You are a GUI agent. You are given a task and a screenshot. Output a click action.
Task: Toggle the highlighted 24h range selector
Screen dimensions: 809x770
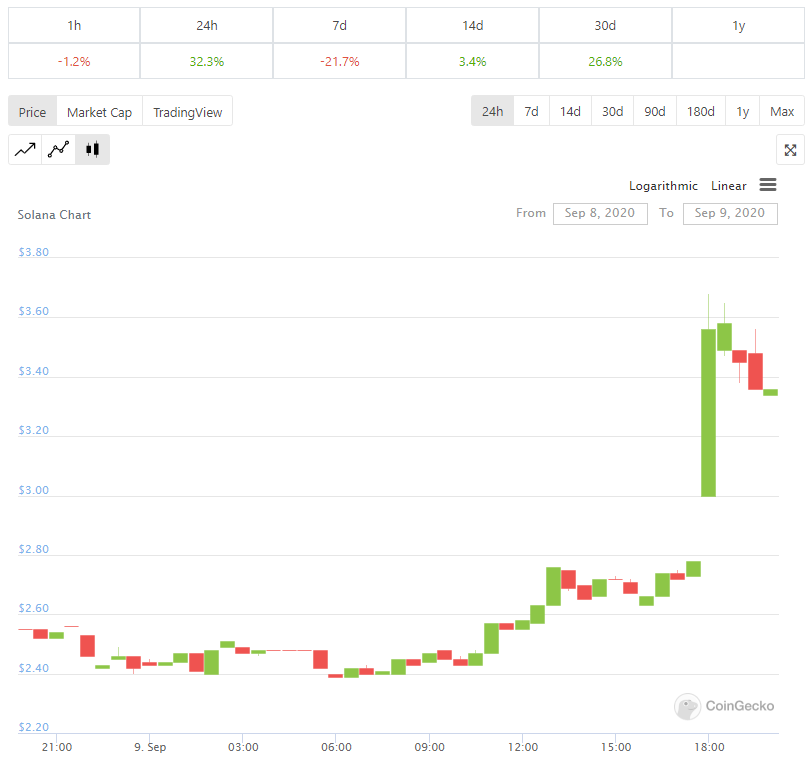coord(492,111)
